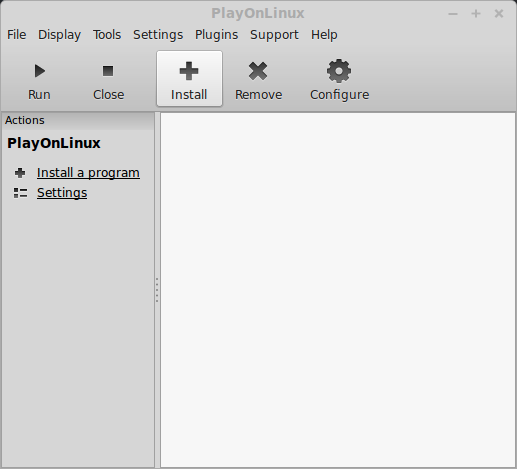Click the Remove X toolbar icon
The width and height of the screenshot is (517, 469).
tap(258, 71)
